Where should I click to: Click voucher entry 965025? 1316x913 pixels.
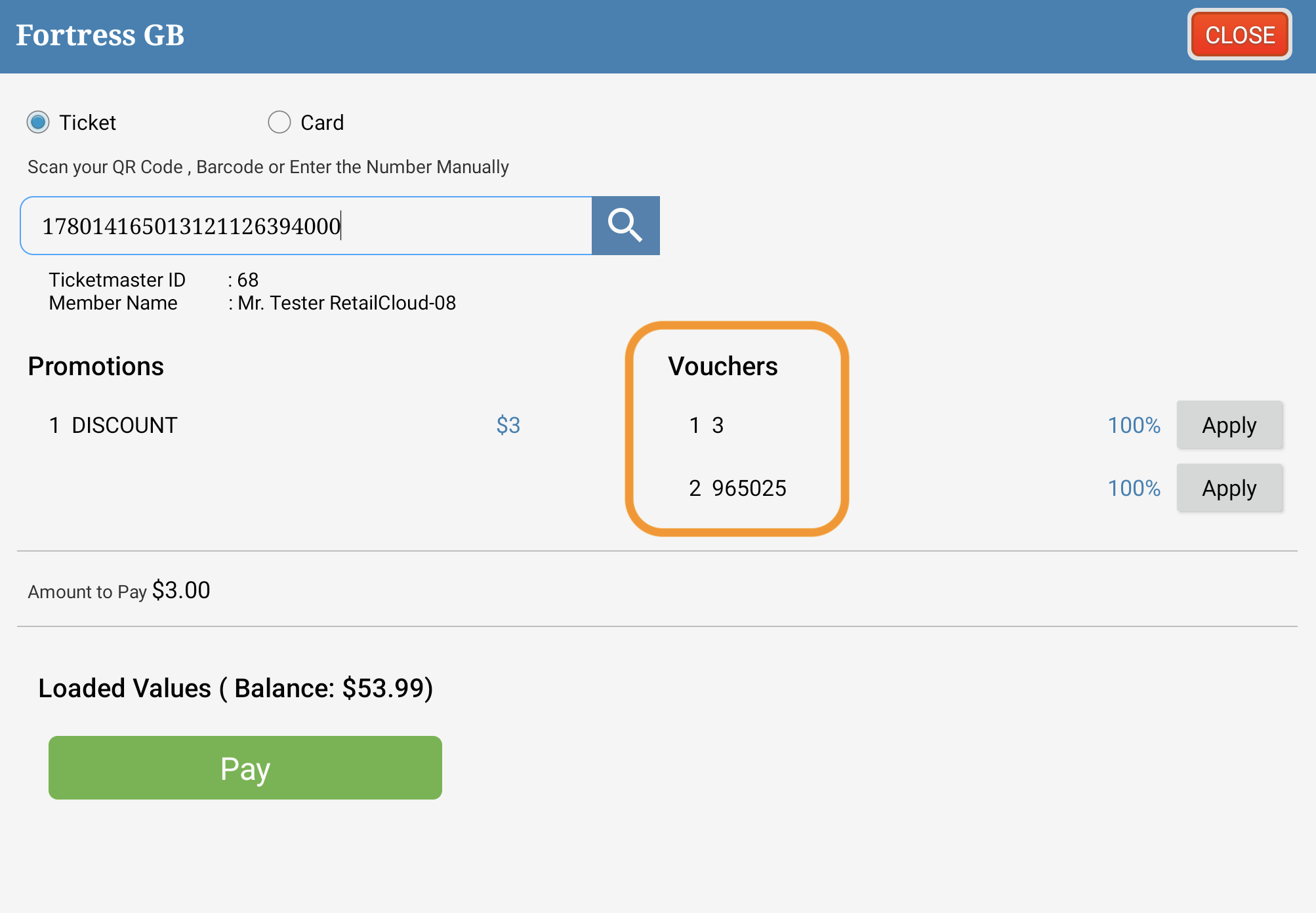coord(738,488)
